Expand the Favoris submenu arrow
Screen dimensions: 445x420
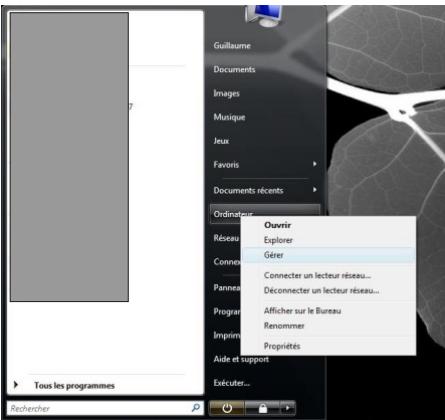tap(314, 164)
